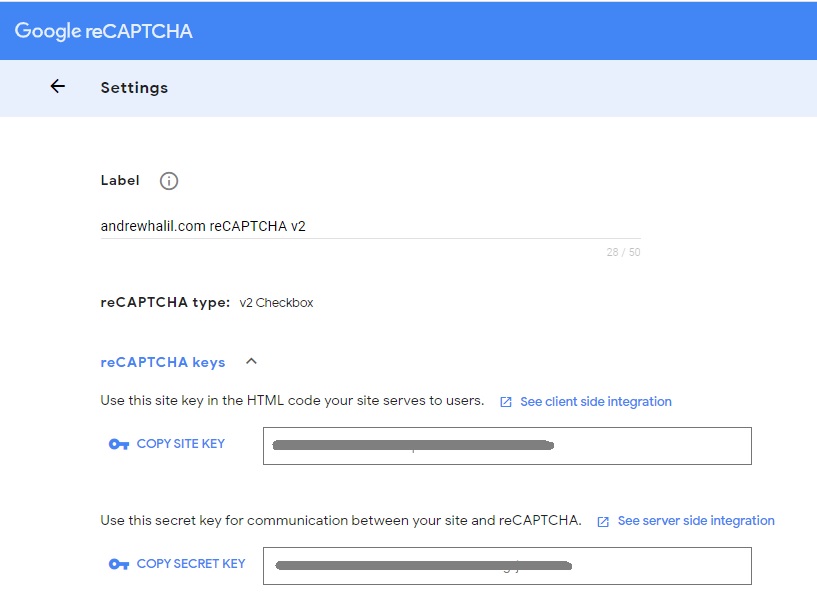
Task: Collapse the reCAPTCHA keys chevron
Action: (x=251, y=361)
